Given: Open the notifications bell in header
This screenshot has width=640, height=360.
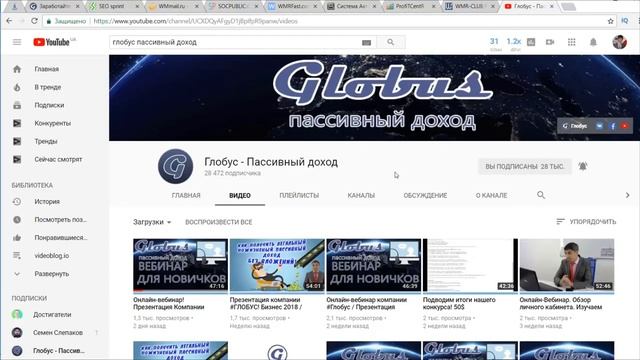Looking at the screenshot, I should point(593,42).
